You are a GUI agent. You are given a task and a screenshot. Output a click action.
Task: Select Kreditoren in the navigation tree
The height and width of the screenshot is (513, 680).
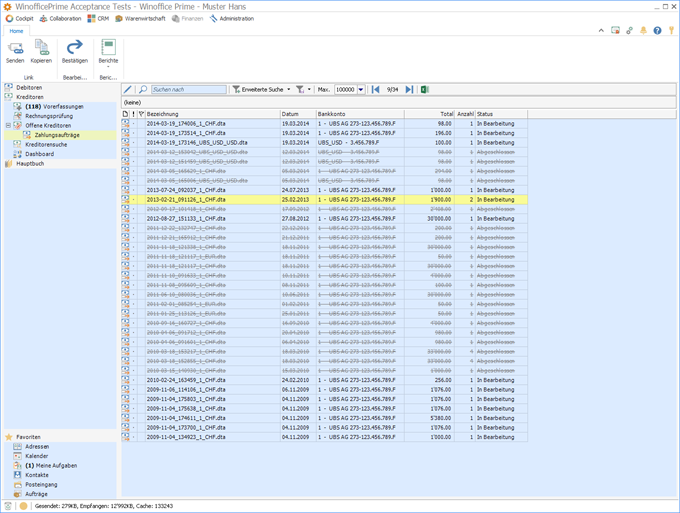(x=29, y=97)
